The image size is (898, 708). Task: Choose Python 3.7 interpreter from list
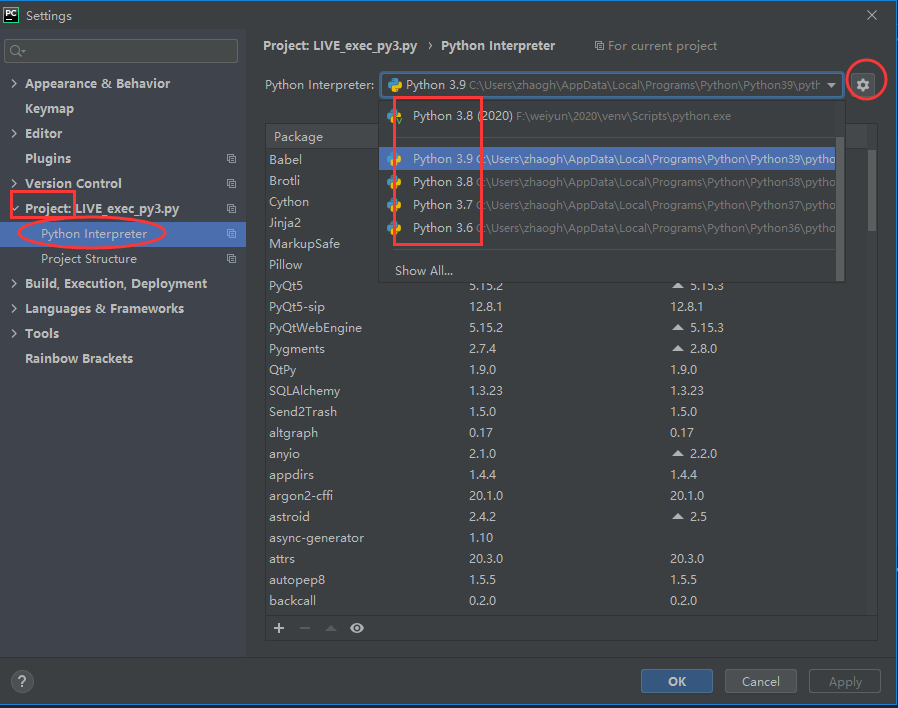(607, 205)
